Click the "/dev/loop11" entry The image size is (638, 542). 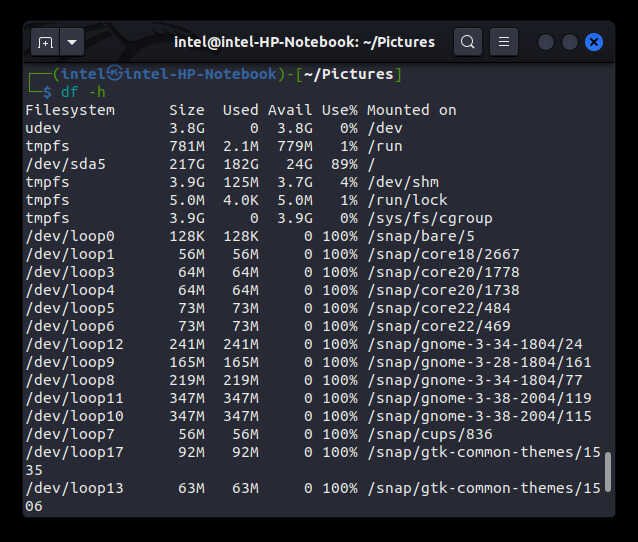click(x=74, y=398)
